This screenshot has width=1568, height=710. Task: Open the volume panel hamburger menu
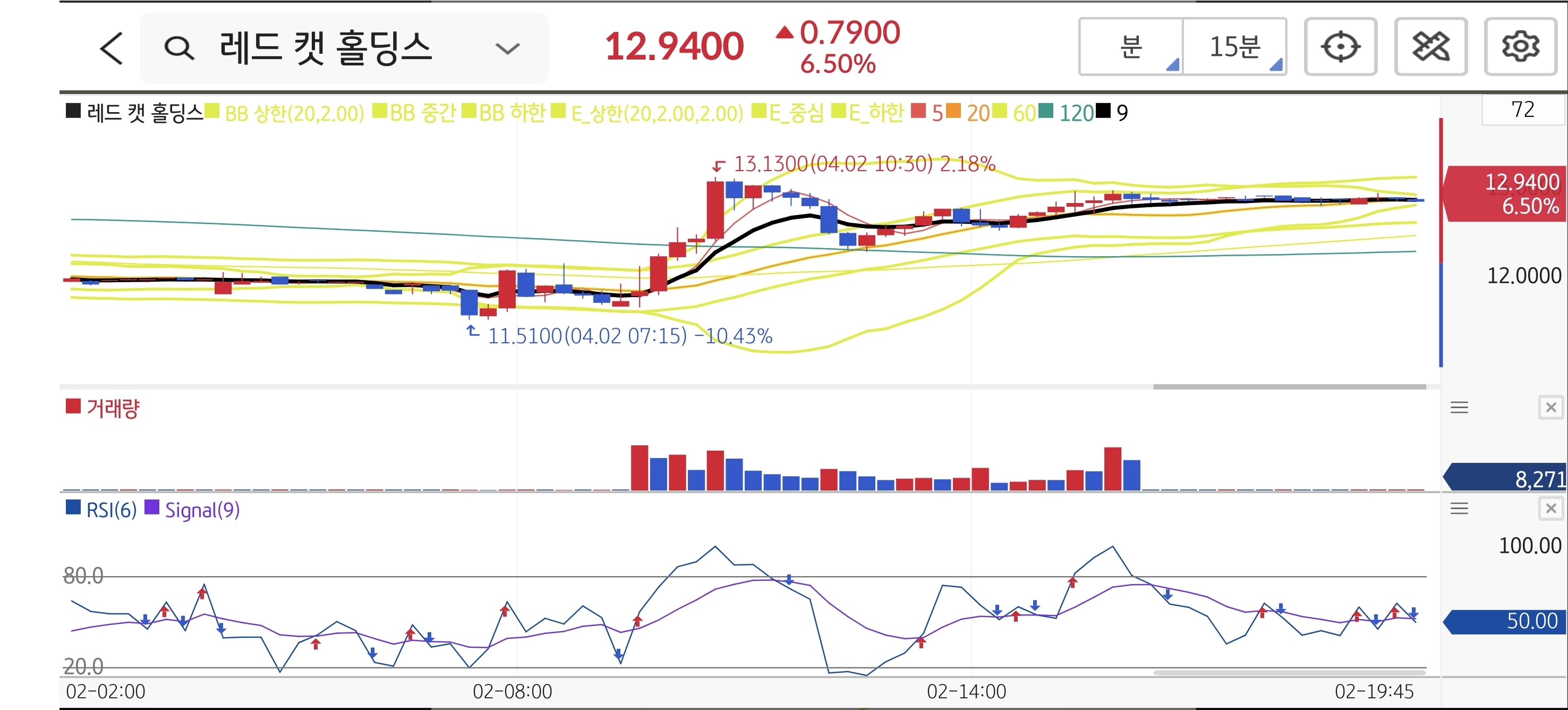click(x=1459, y=408)
